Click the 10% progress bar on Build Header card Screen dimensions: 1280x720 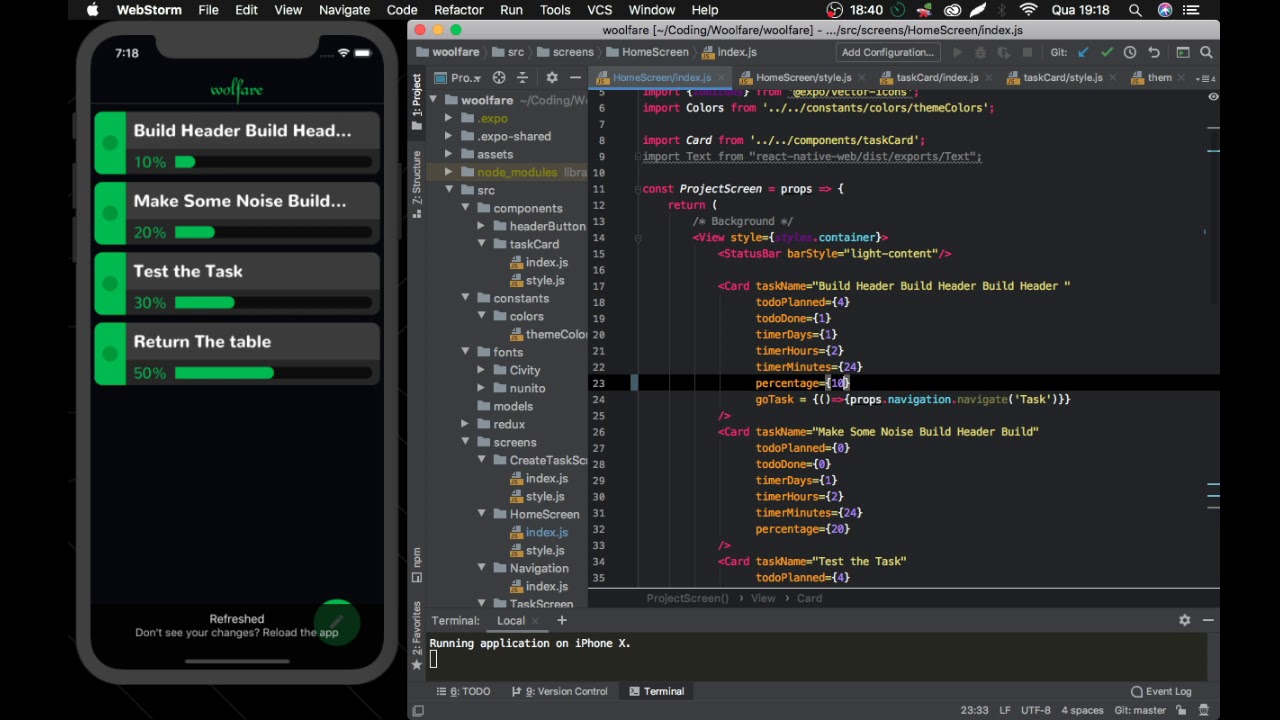[x=274, y=162]
